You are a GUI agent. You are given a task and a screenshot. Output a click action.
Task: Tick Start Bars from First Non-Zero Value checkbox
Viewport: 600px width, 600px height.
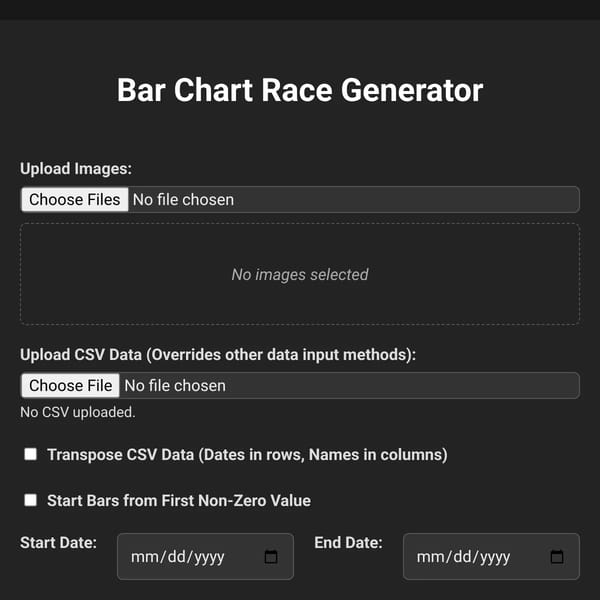31,500
